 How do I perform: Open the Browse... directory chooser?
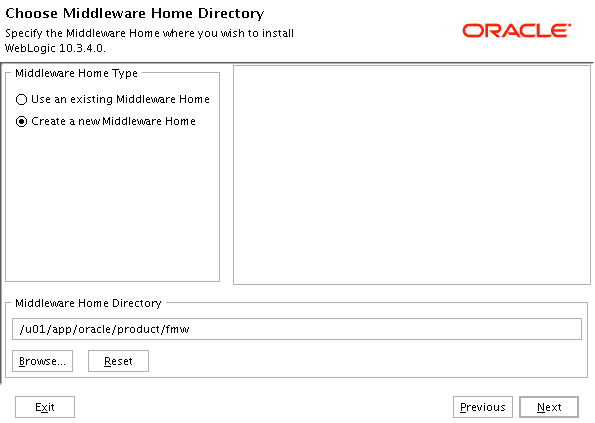[x=42, y=361]
